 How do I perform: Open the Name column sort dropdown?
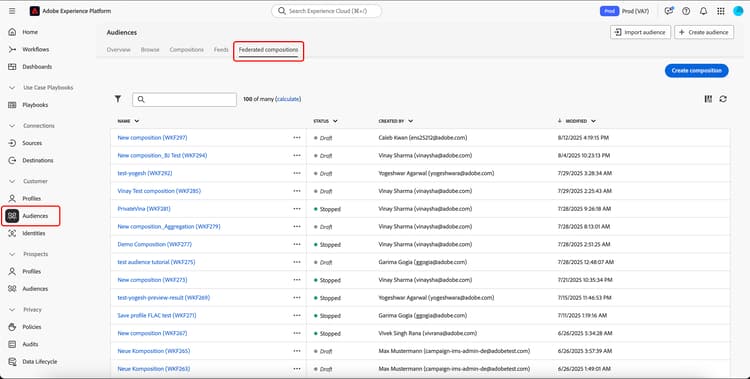pos(137,121)
